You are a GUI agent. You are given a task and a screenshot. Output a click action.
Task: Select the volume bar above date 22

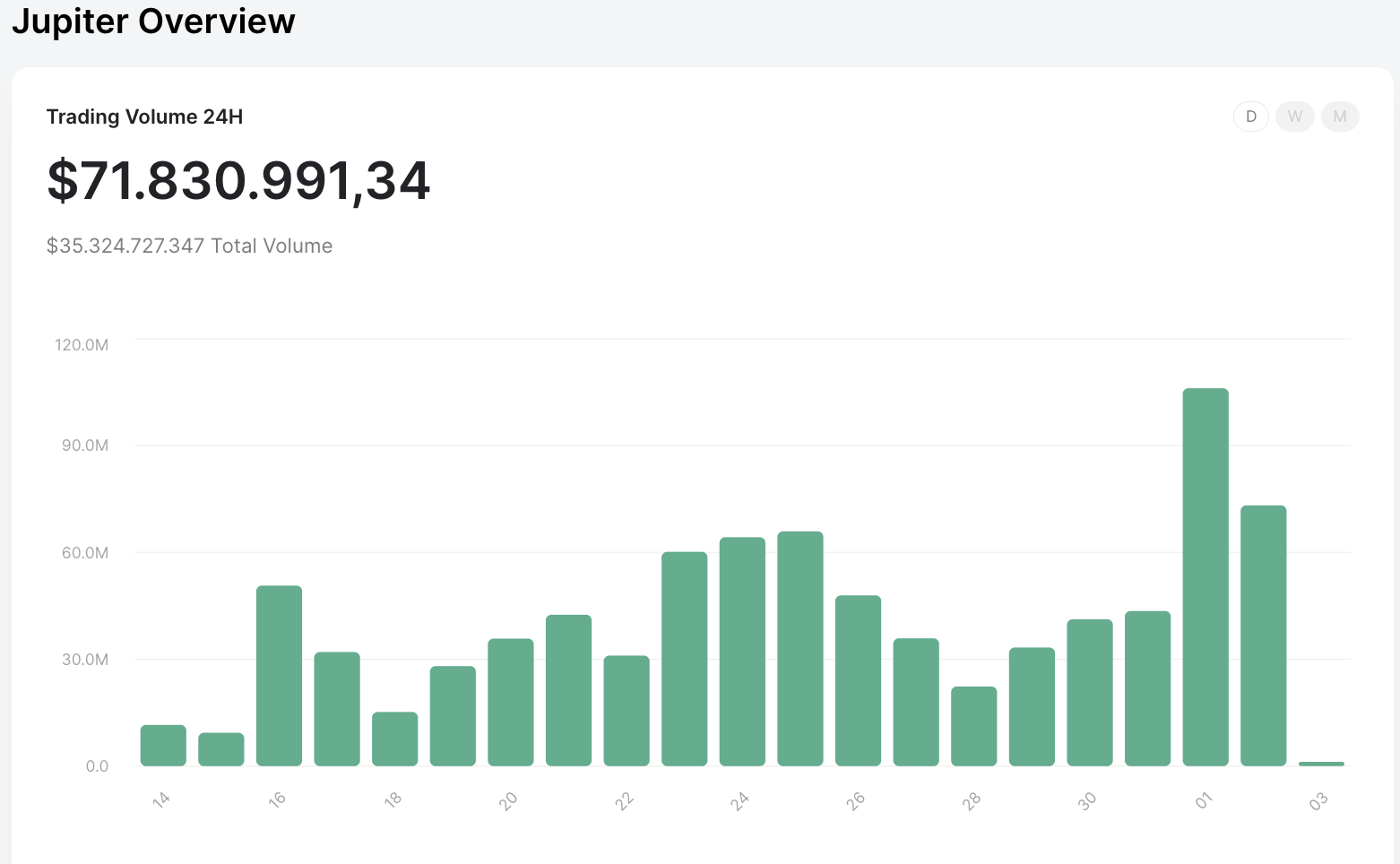(627, 711)
